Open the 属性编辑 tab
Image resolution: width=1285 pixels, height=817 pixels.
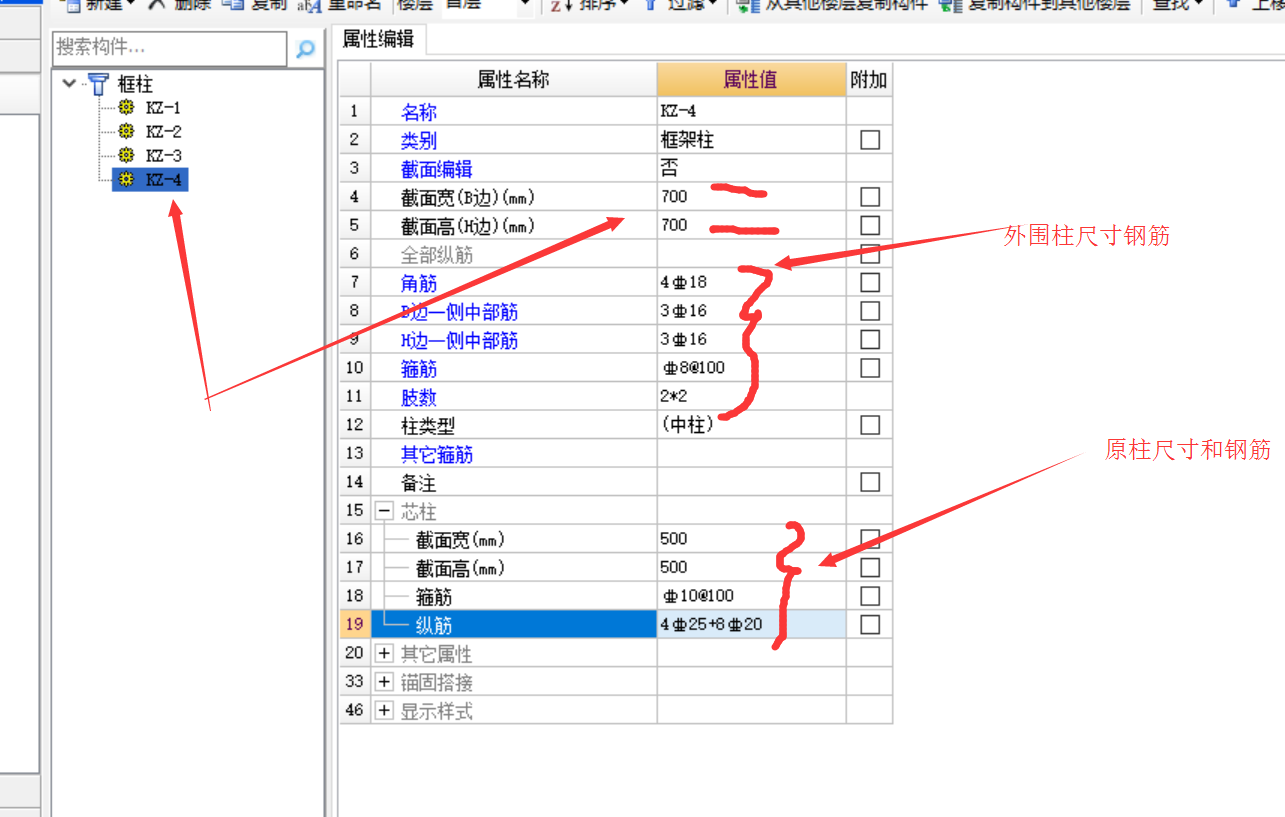pos(378,39)
